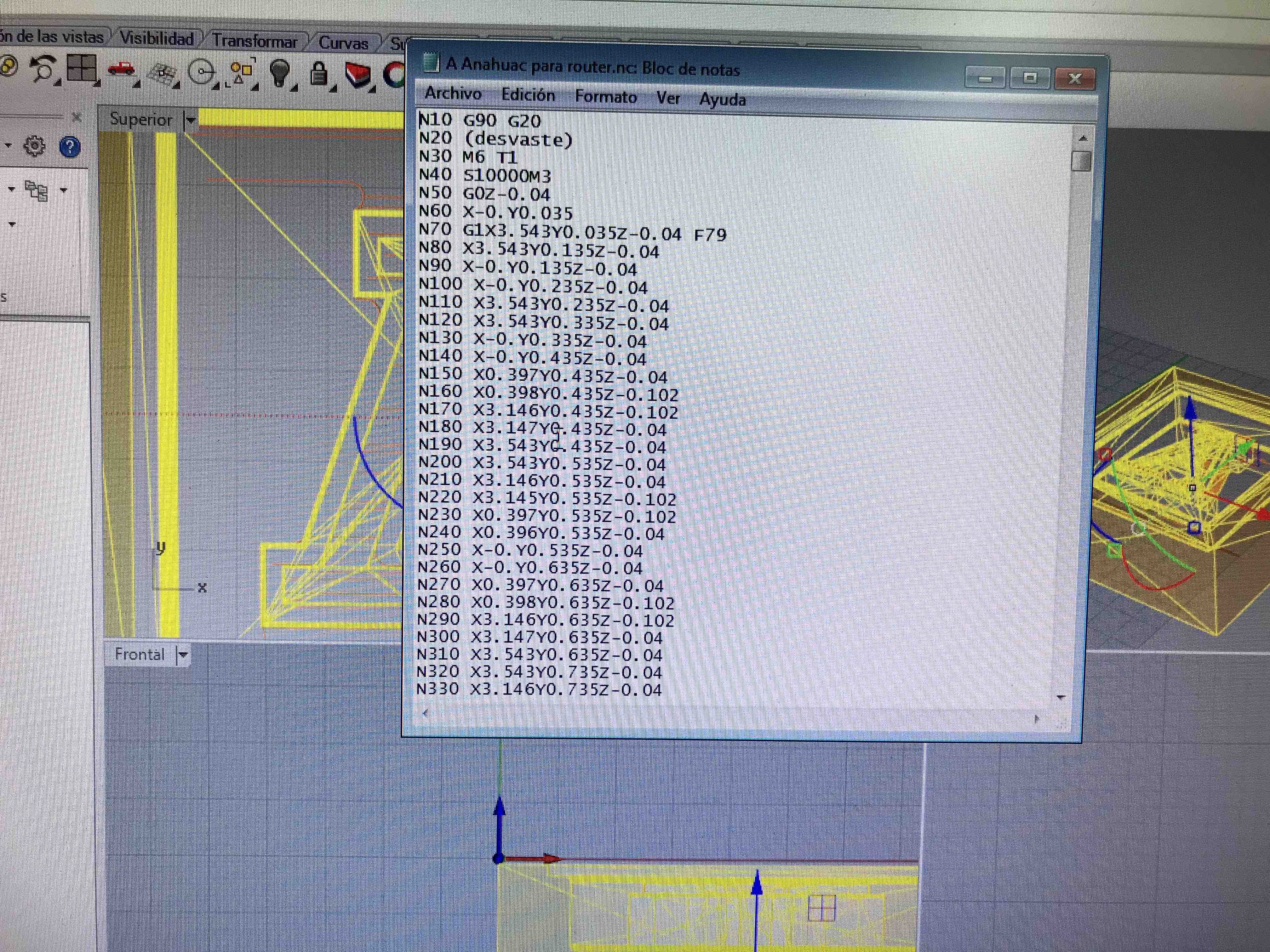The height and width of the screenshot is (952, 1270).
Task: Click the padlock lock icon
Action: [319, 73]
